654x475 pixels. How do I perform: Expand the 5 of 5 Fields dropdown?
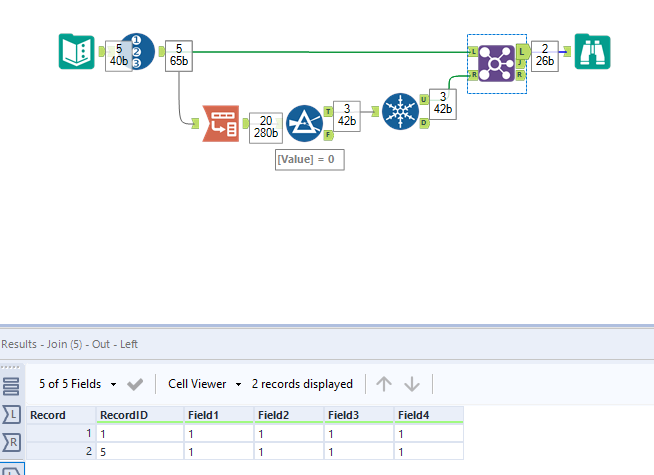78,384
